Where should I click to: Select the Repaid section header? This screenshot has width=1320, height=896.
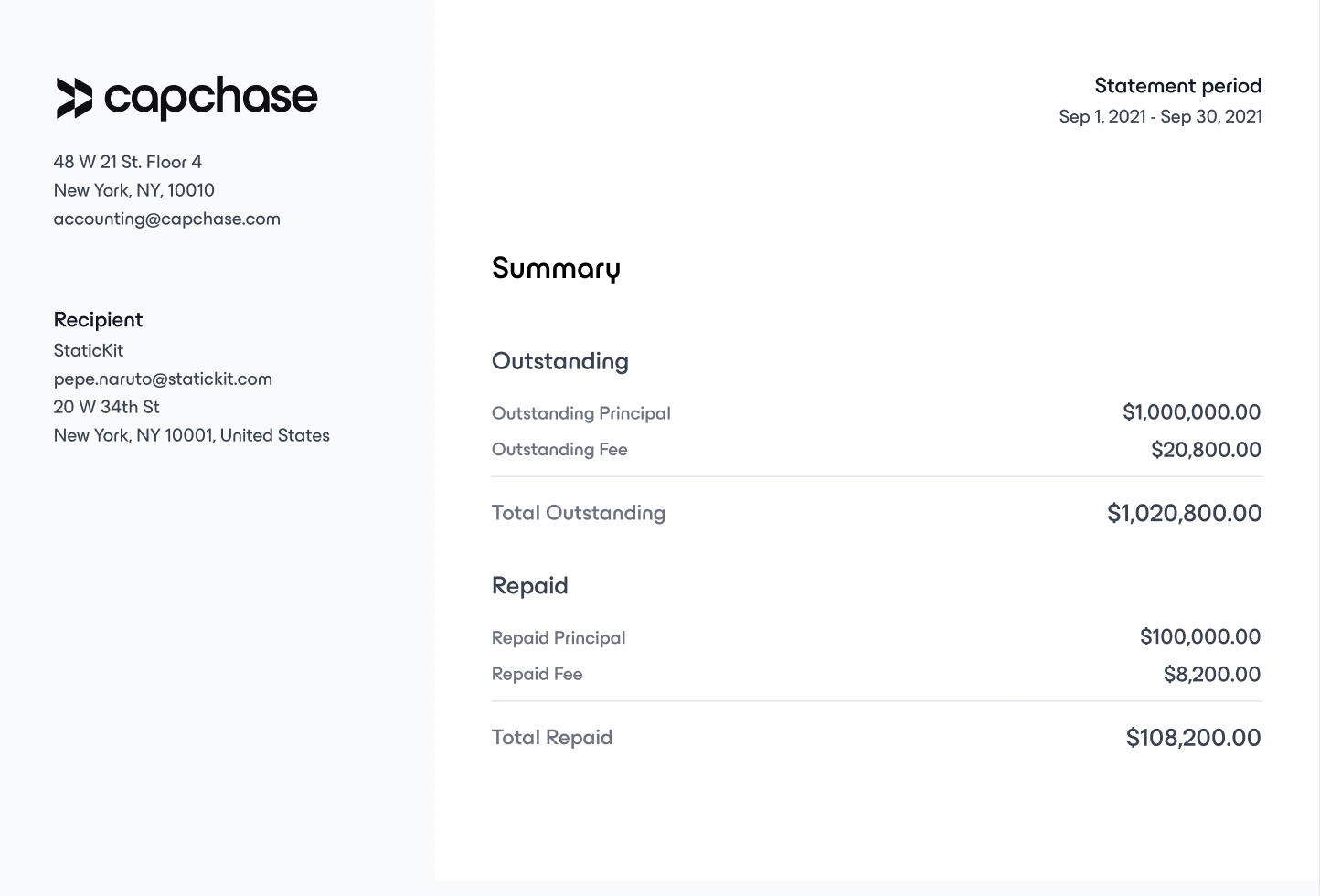530,585
